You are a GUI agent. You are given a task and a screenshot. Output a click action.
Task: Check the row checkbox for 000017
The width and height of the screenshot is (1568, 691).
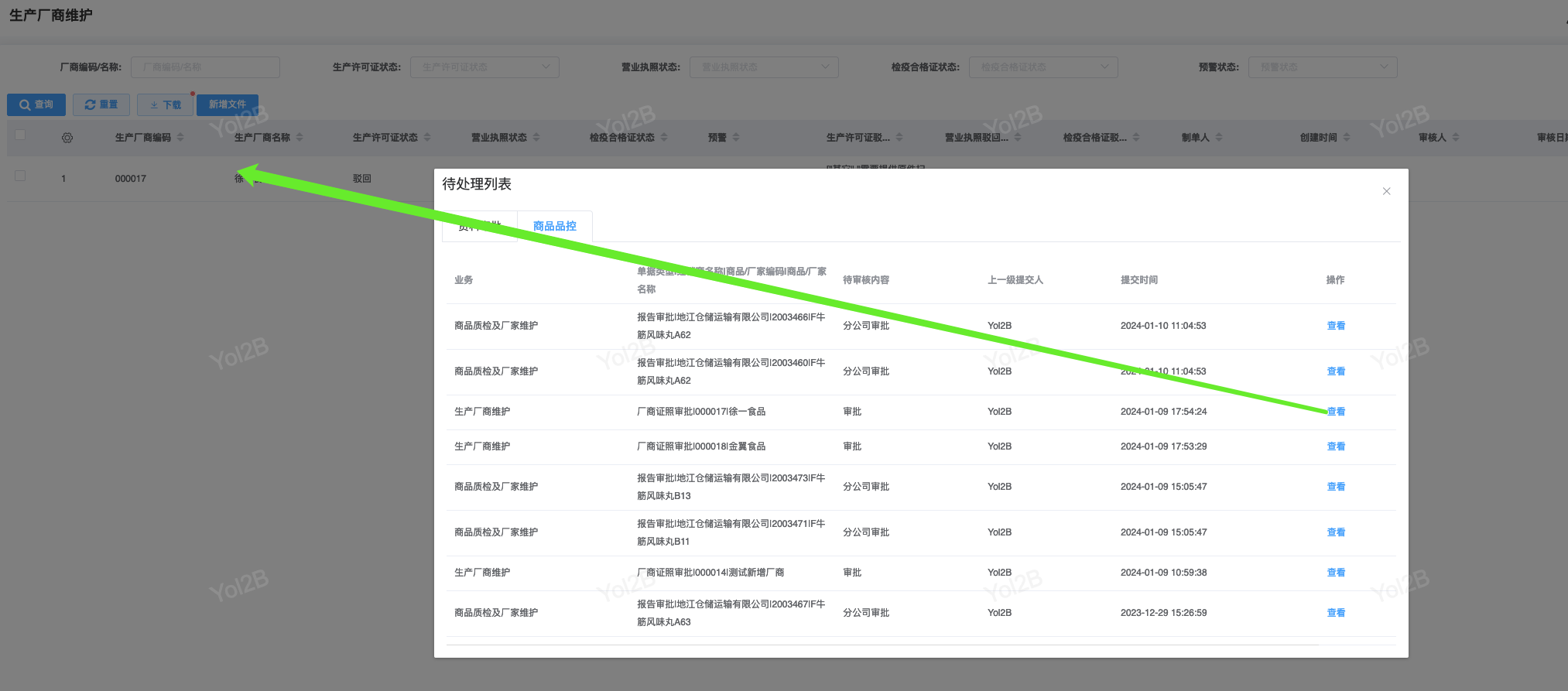[x=20, y=176]
